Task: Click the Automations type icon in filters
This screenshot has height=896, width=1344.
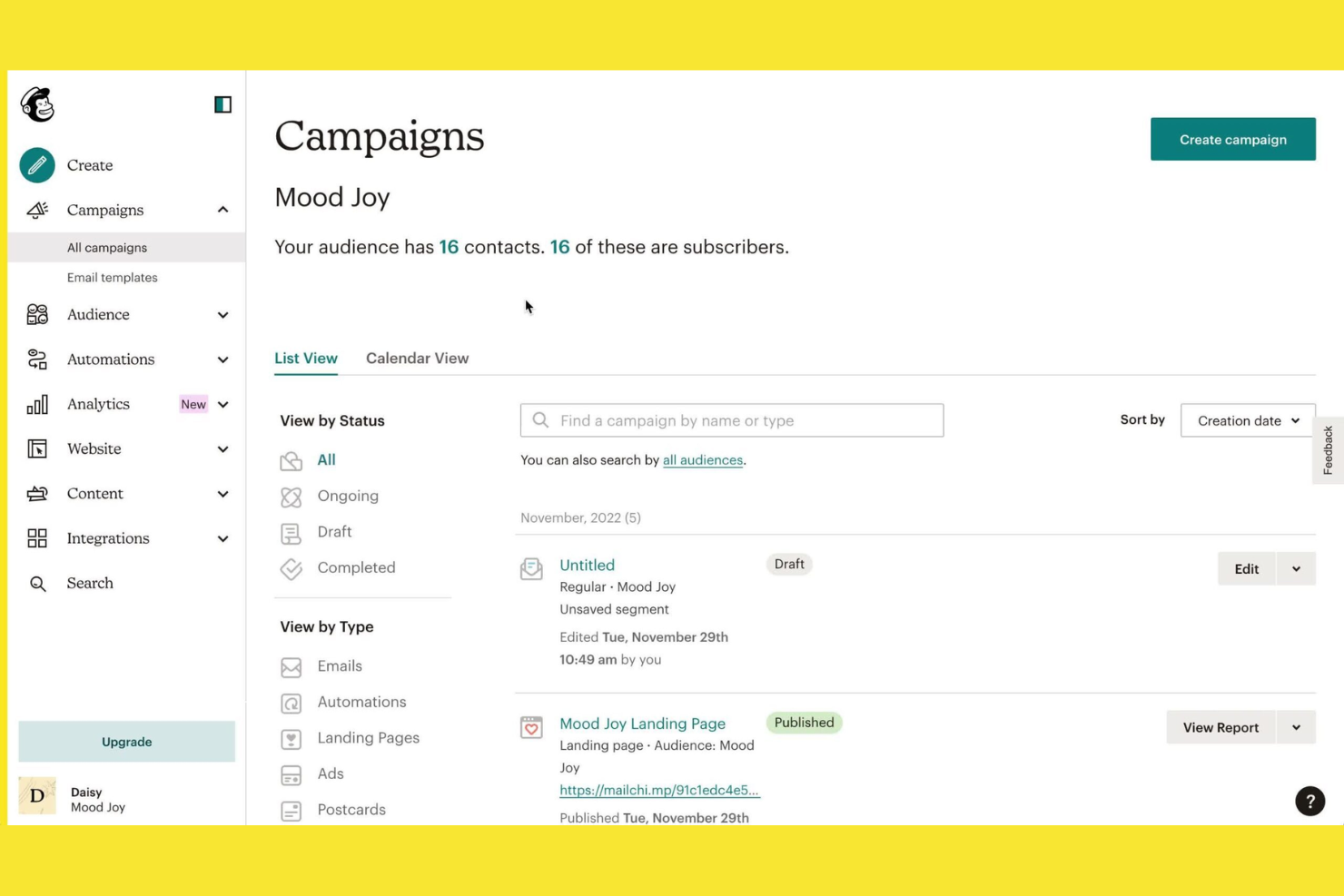Action: pos(291,704)
